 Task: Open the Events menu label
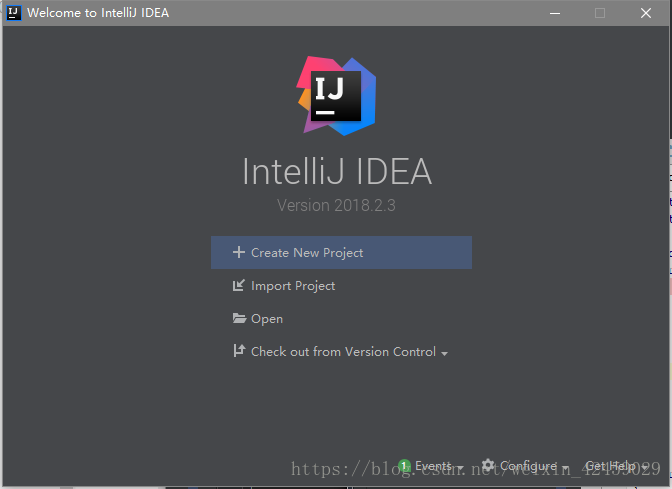433,465
